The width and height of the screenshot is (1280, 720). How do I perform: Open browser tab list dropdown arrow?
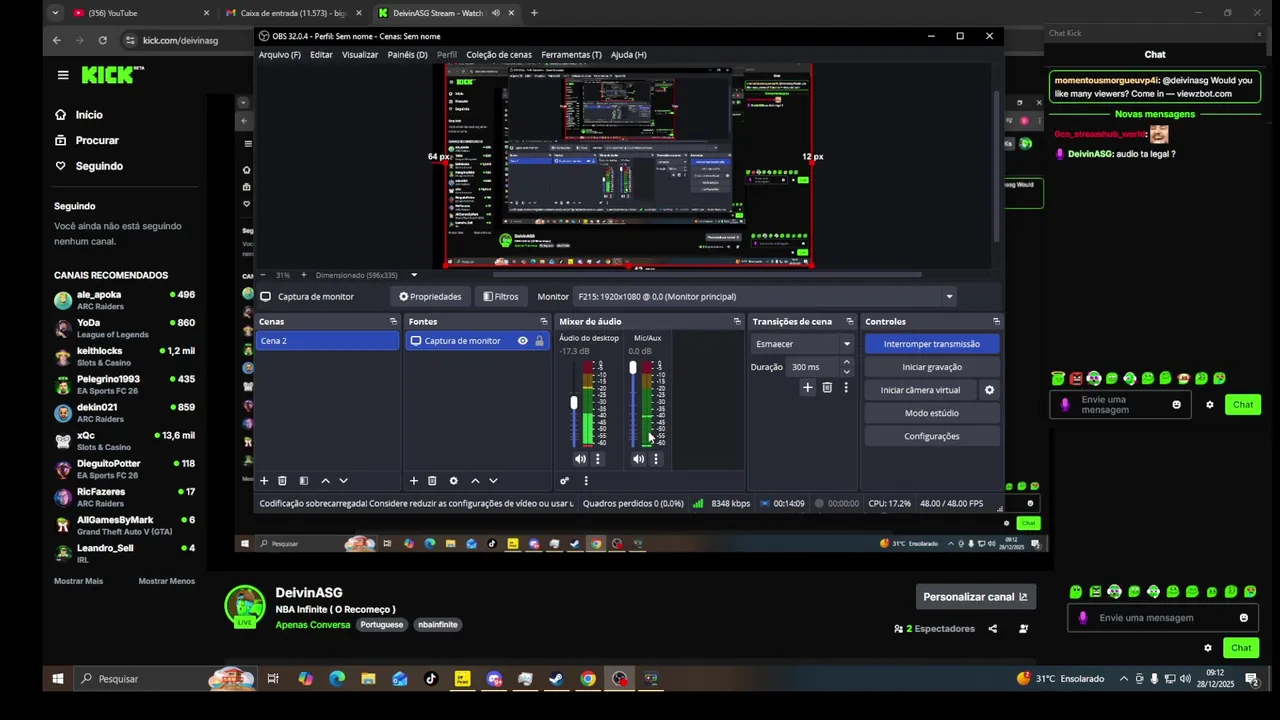[55, 13]
